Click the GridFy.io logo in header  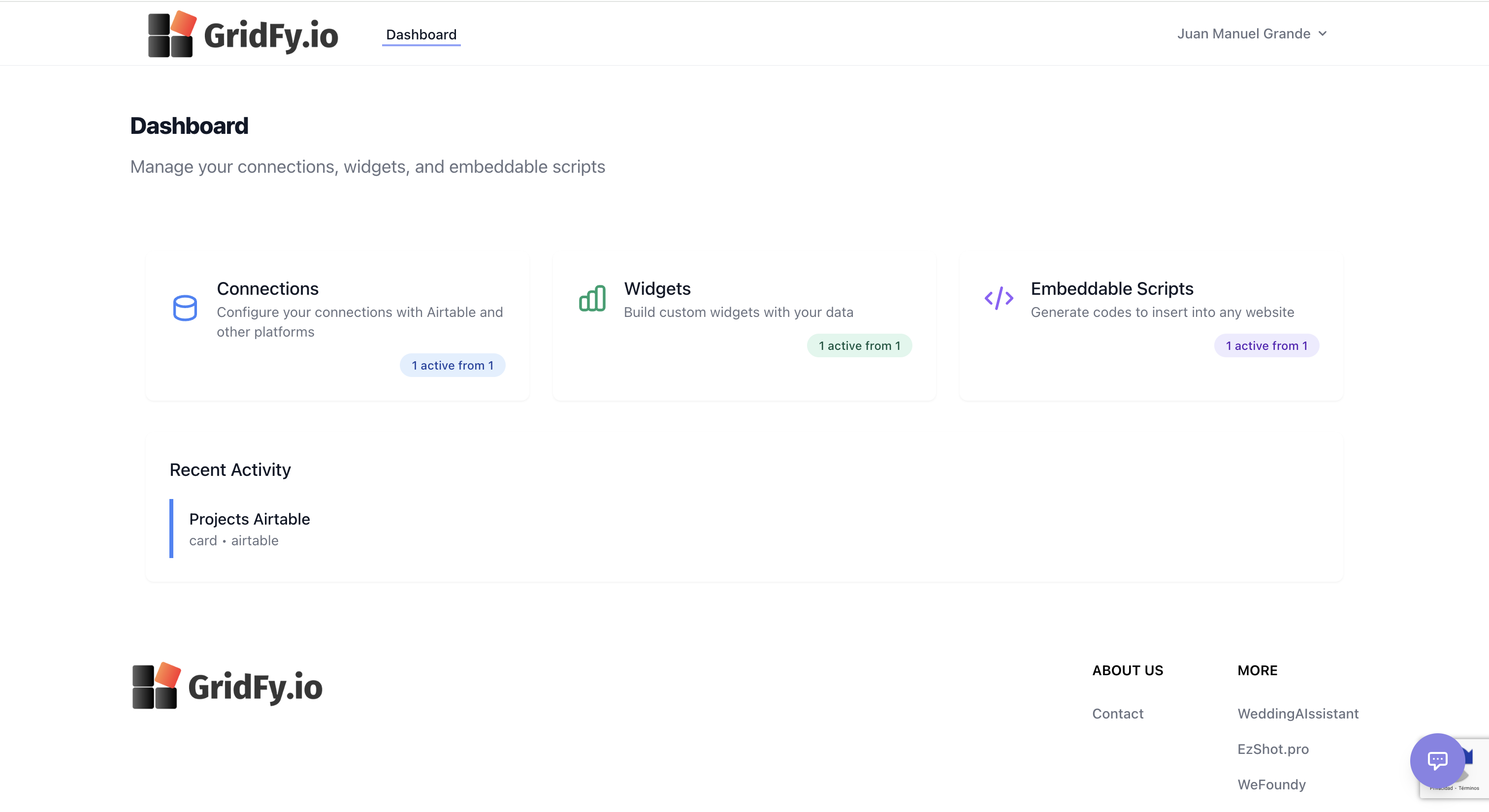(x=243, y=34)
